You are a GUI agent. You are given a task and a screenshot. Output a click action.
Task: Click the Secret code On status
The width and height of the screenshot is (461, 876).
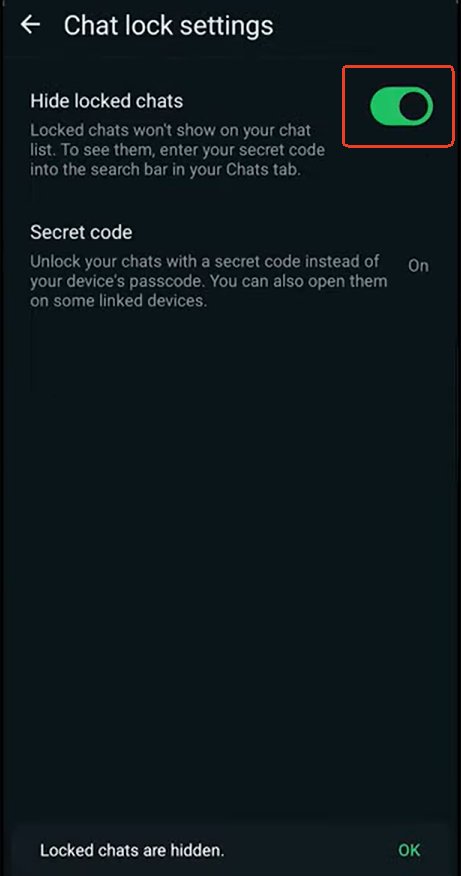click(x=418, y=265)
